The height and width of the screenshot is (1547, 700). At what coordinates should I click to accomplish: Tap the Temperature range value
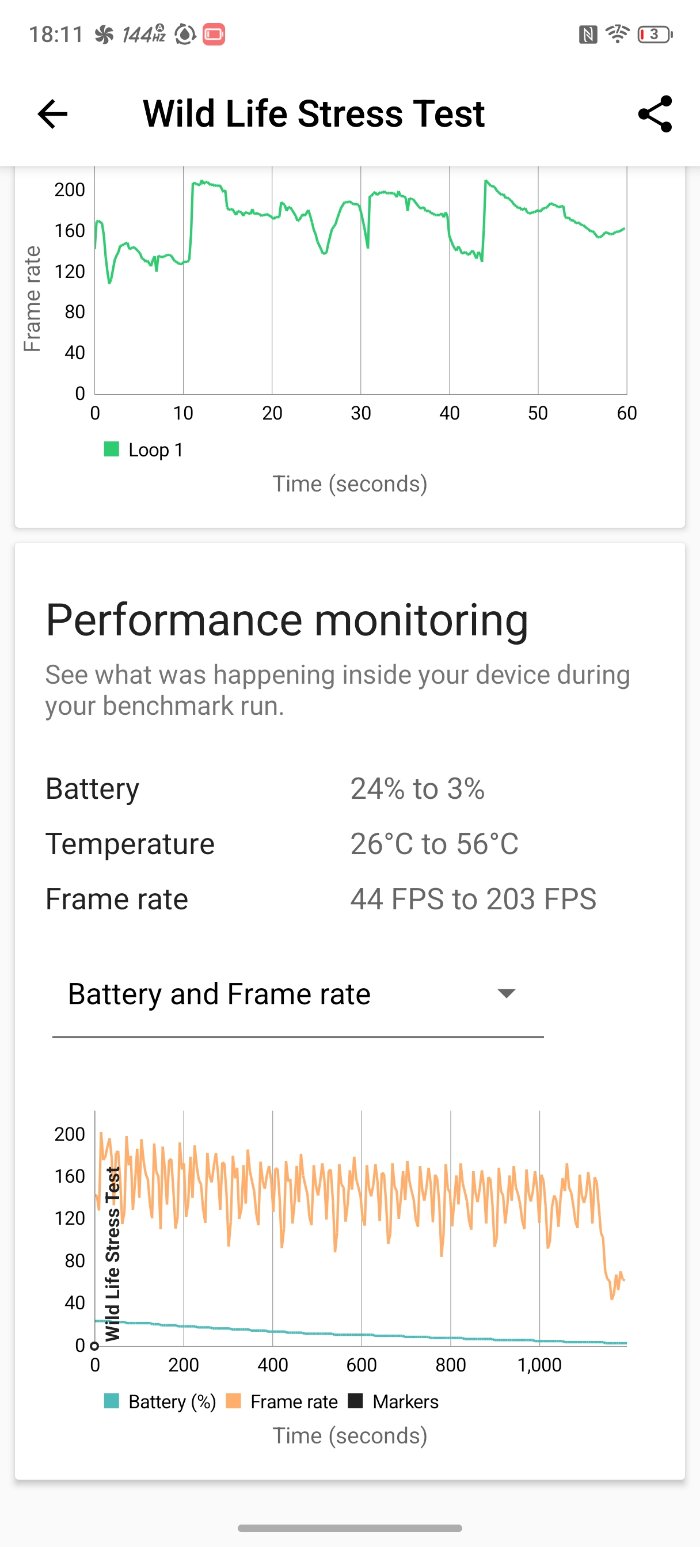(434, 844)
